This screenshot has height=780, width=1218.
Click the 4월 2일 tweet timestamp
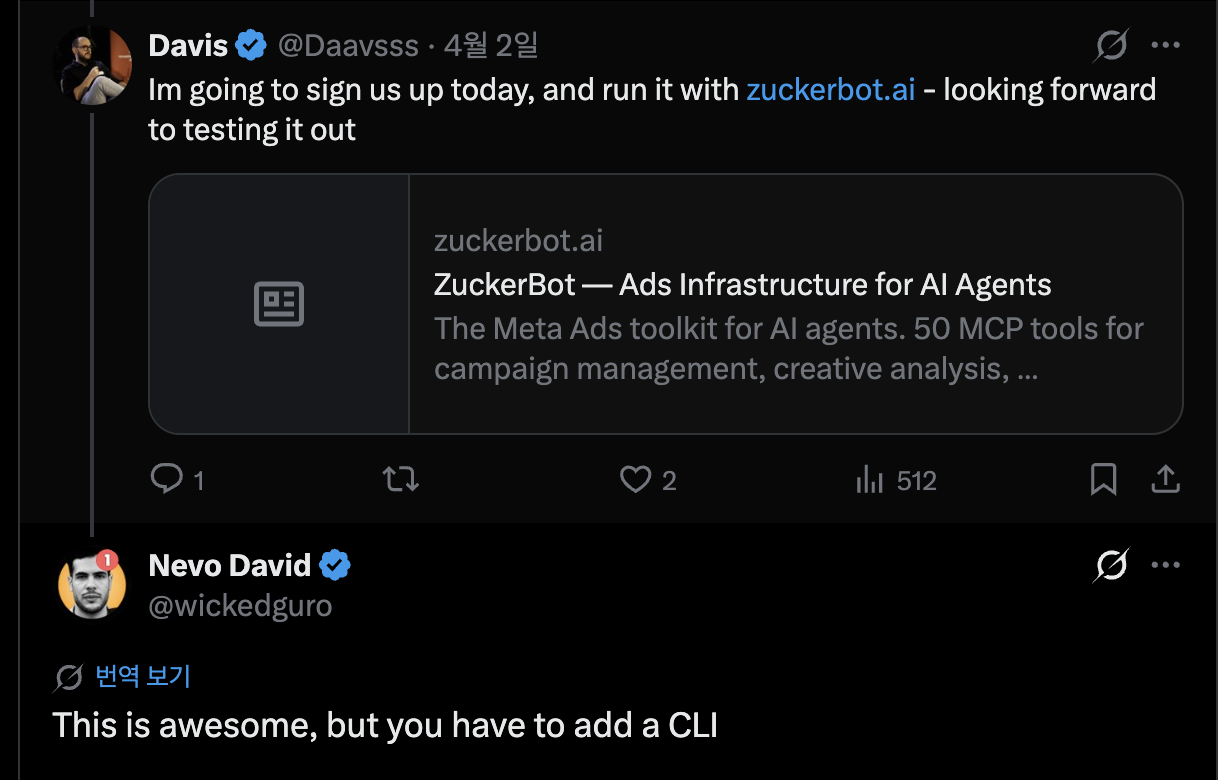point(491,45)
